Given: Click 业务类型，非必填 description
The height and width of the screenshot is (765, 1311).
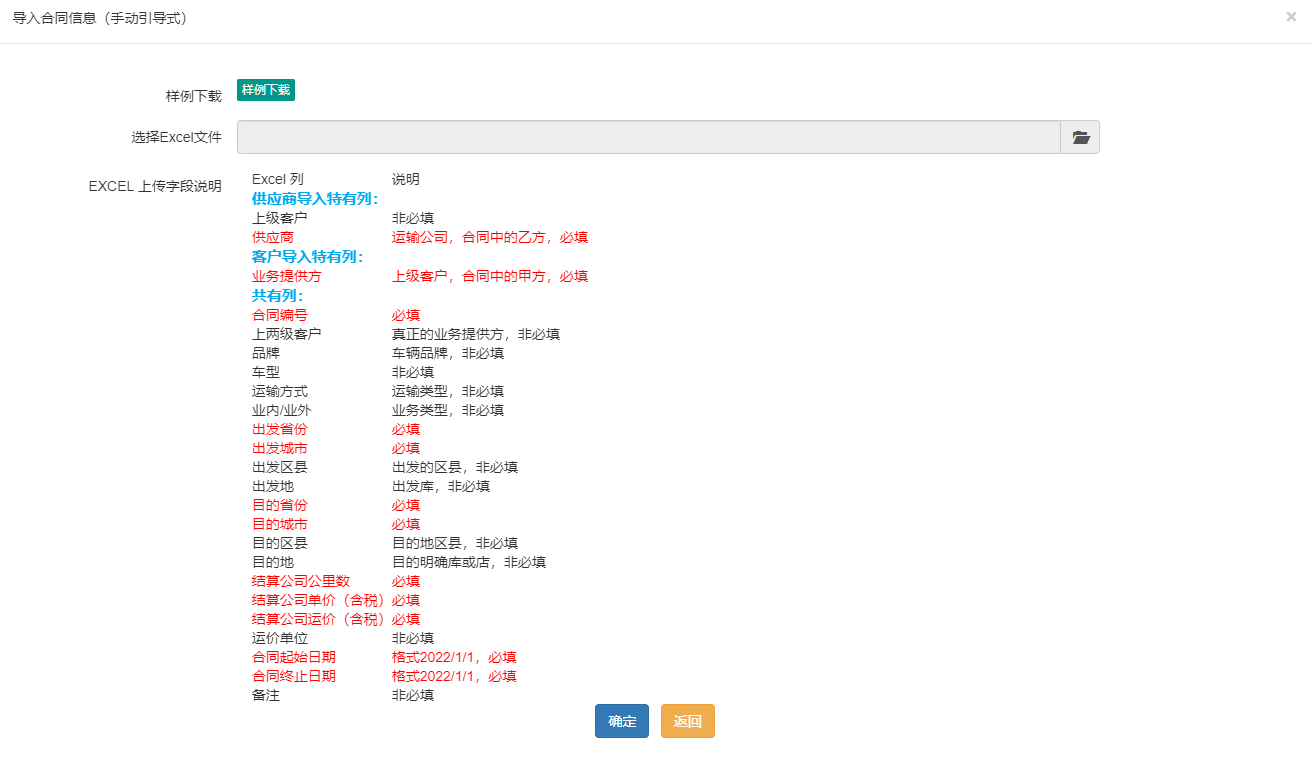Looking at the screenshot, I should pyautogui.click(x=448, y=410).
